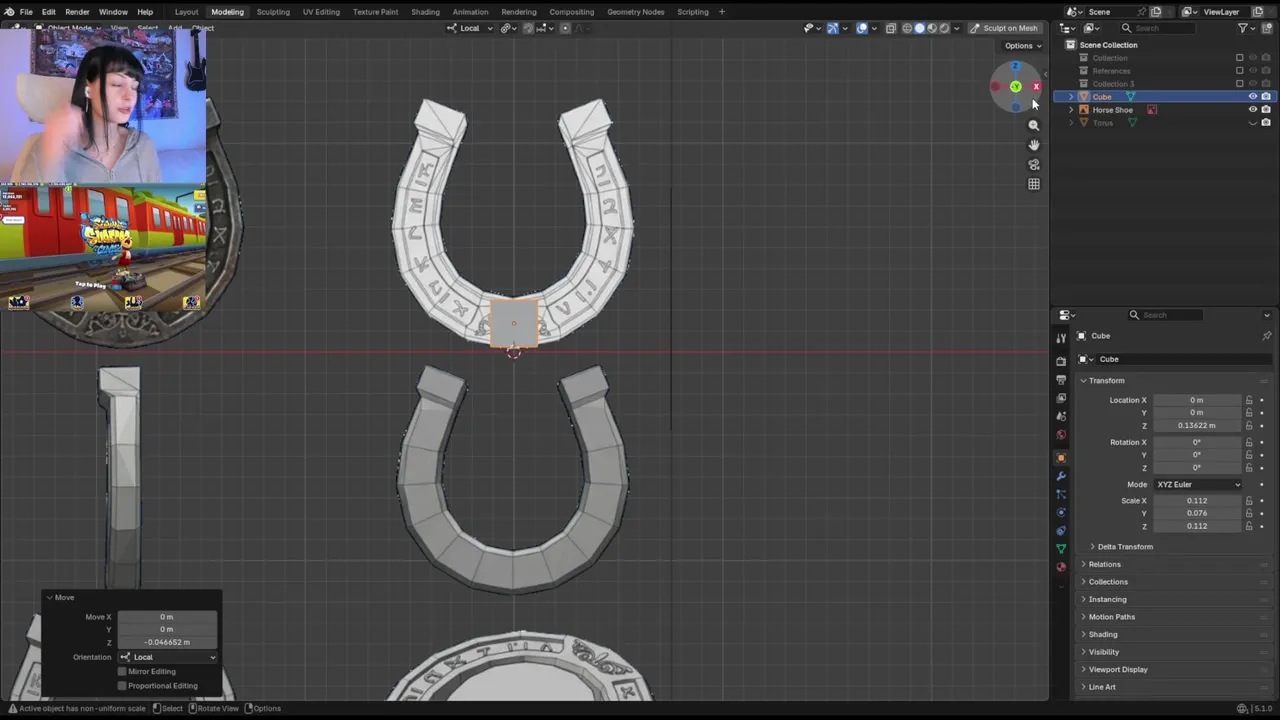This screenshot has width=1280, height=720.
Task: Open the Render properties tab icon
Action: click(x=1061, y=361)
